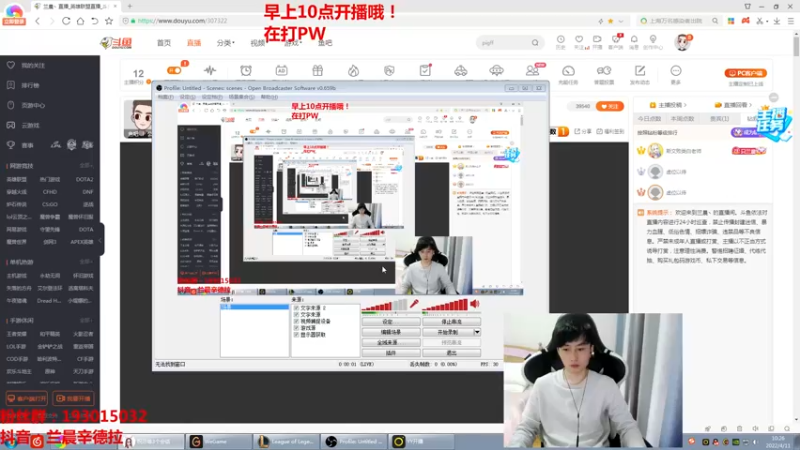The height and width of the screenshot is (450, 800).
Task: Click the search magnifier icon in Douyu header
Action: click(x=535, y=43)
